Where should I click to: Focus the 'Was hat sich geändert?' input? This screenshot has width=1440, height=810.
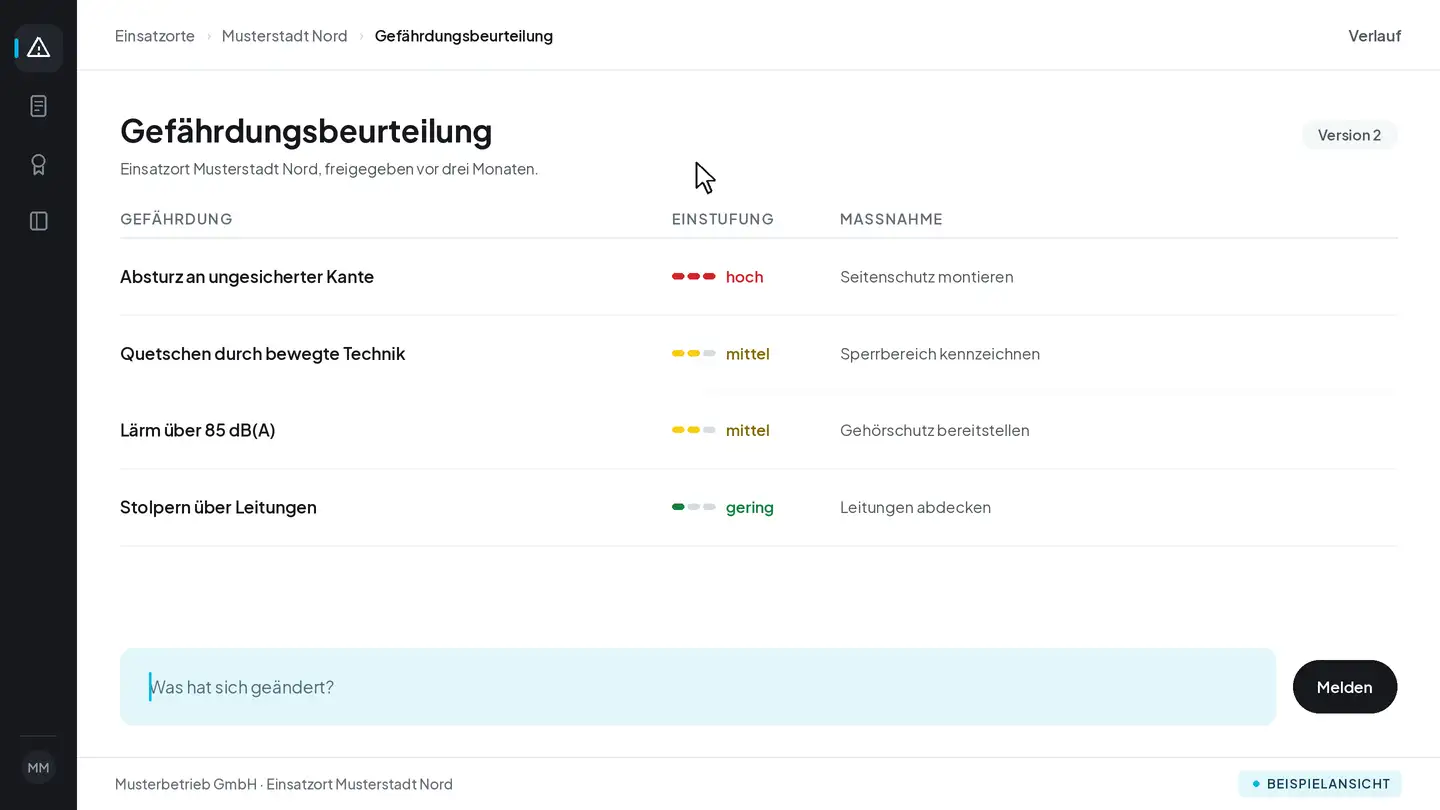[x=698, y=687]
